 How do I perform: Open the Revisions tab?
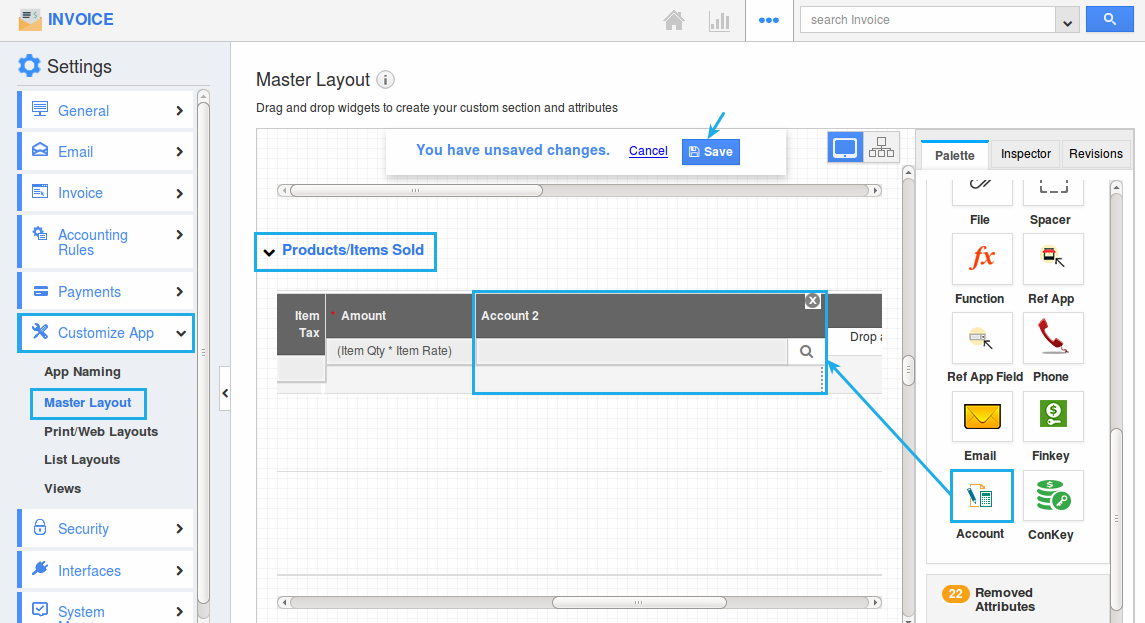tap(1096, 154)
